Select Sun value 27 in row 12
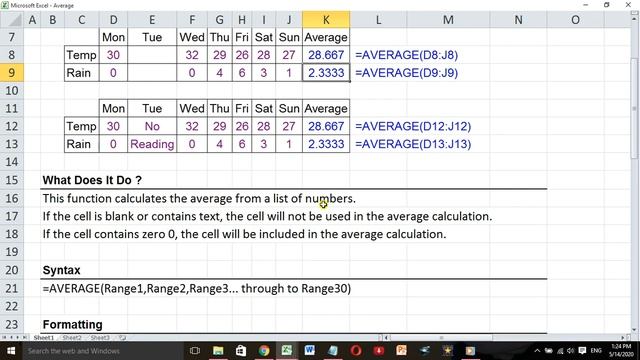Image resolution: width=640 pixels, height=360 pixels. coord(289,126)
